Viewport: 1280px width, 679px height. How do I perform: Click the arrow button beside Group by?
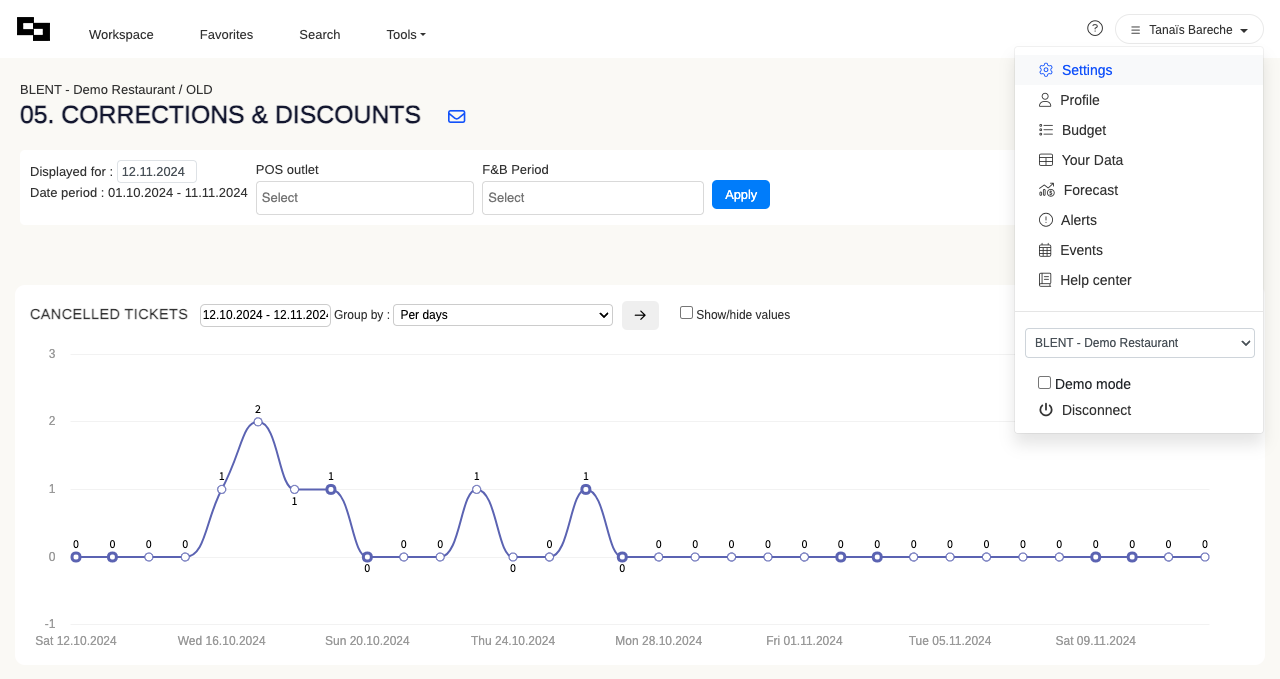[x=640, y=315]
